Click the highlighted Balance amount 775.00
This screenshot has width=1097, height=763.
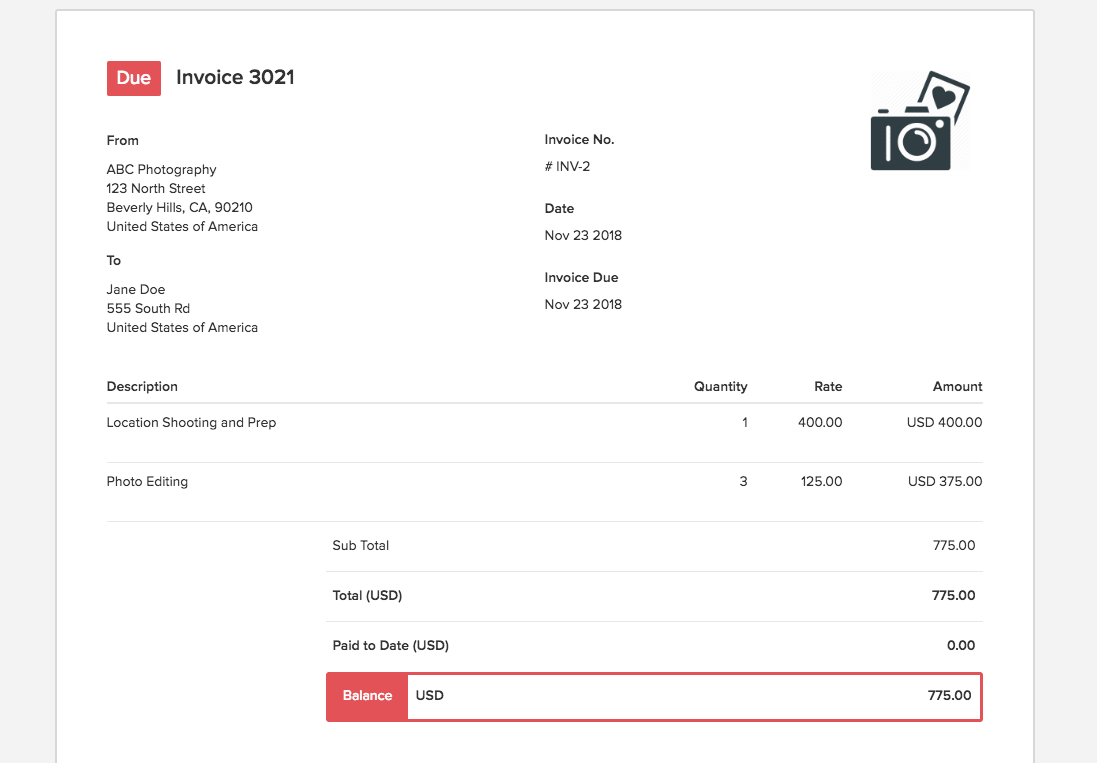(949, 695)
